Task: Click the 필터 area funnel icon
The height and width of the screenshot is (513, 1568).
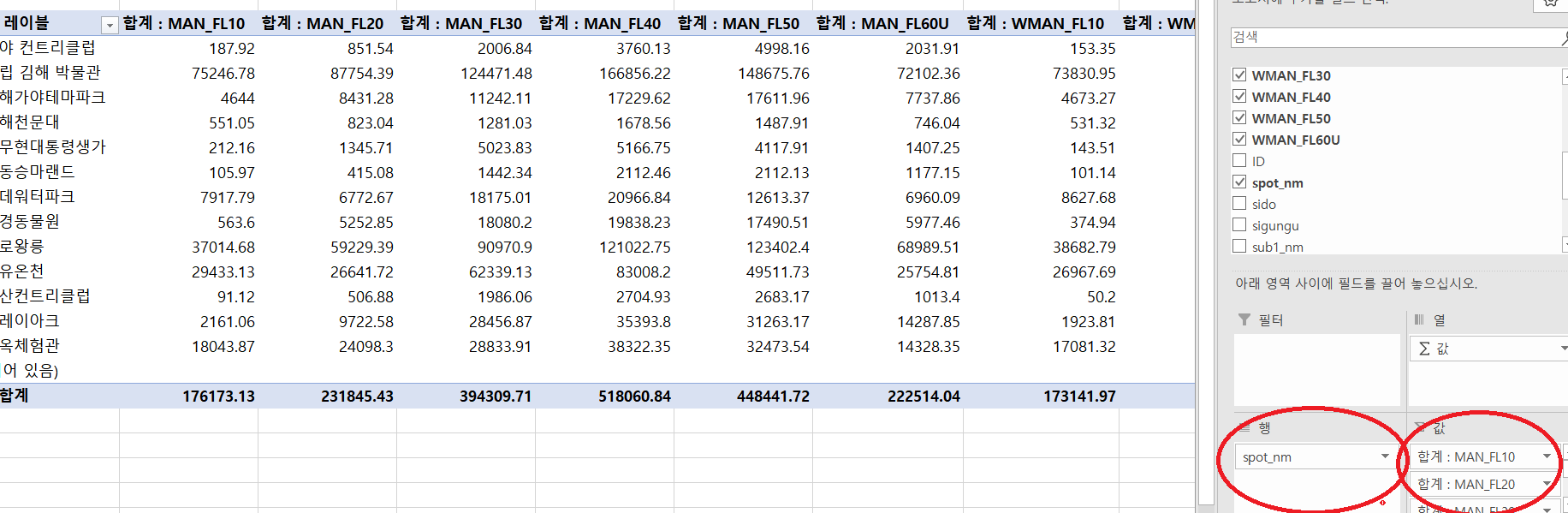Action: 1244,319
